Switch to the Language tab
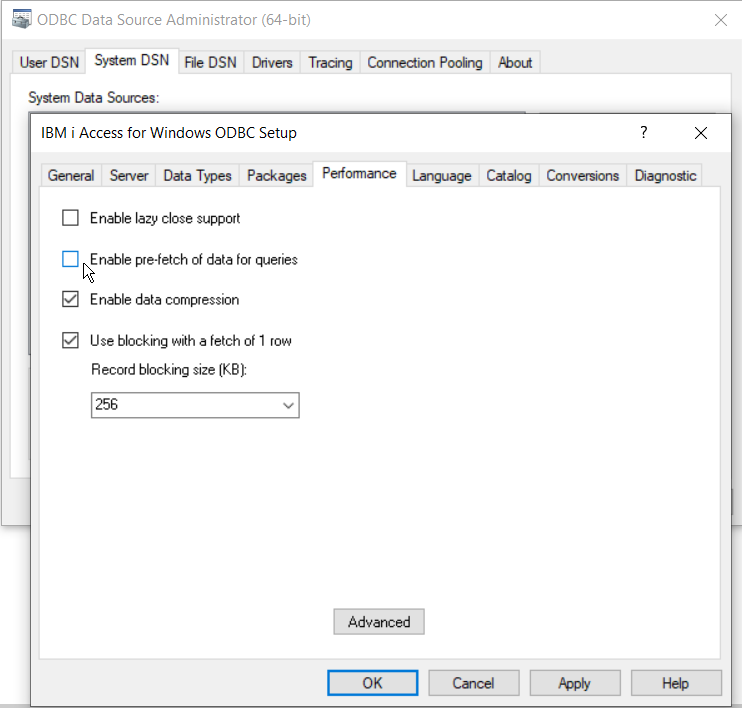Screen dimensions: 742x708 click(x=441, y=175)
